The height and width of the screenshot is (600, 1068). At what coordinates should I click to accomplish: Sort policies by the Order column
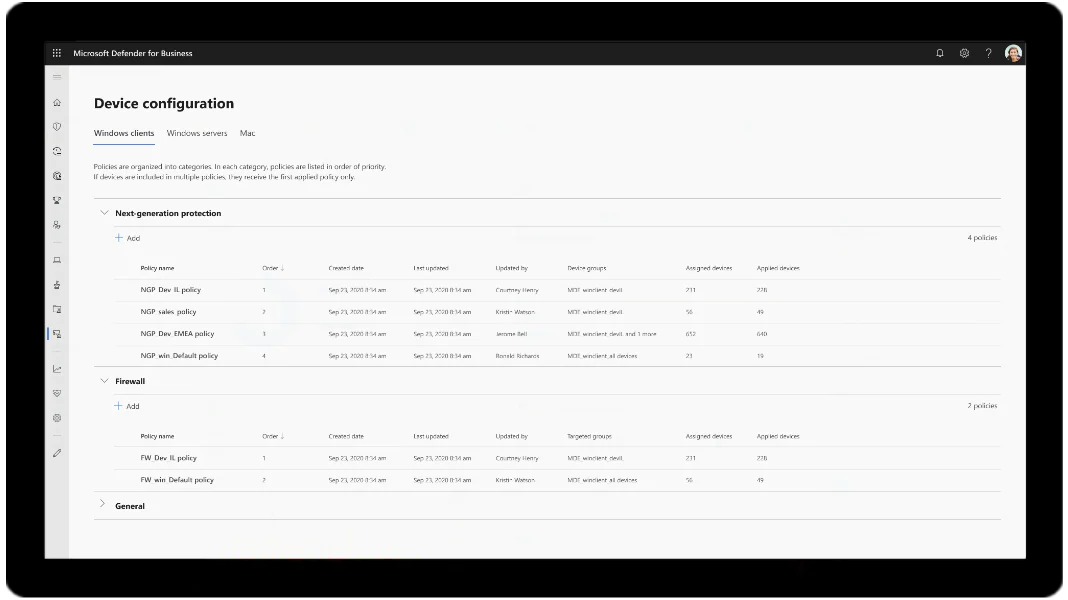(271, 267)
